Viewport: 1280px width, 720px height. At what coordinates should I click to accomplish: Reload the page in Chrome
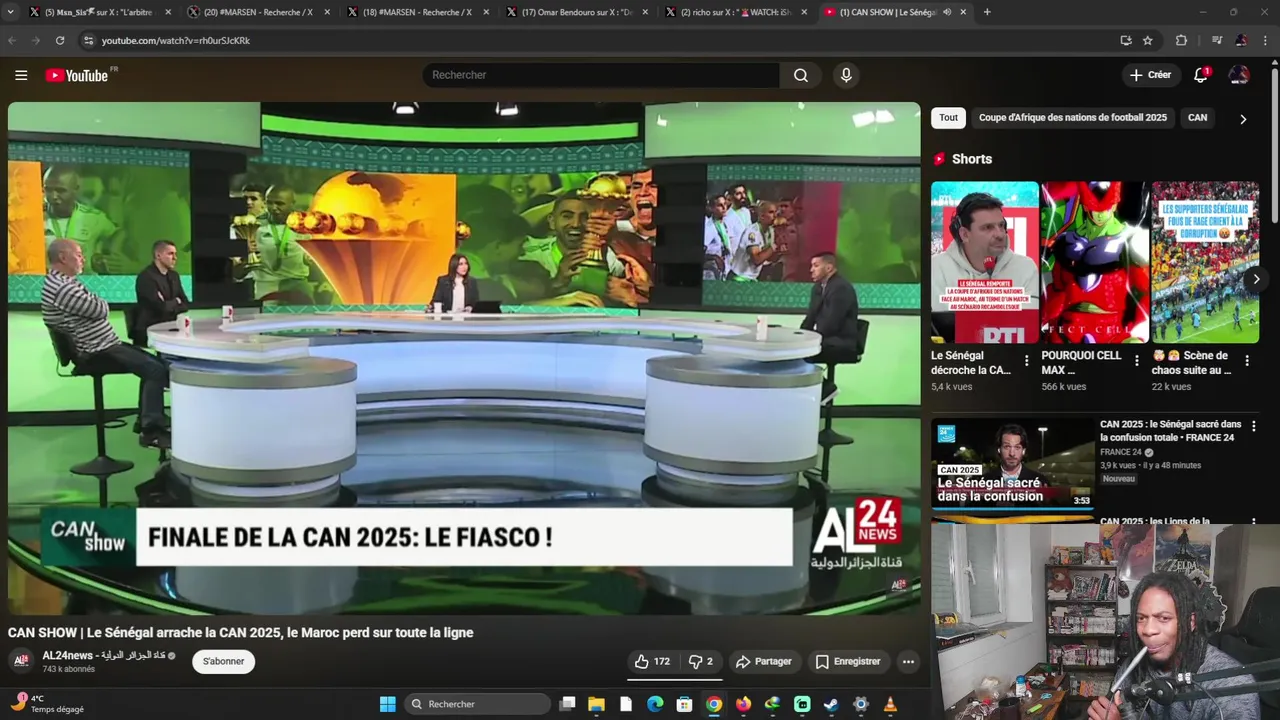click(60, 40)
